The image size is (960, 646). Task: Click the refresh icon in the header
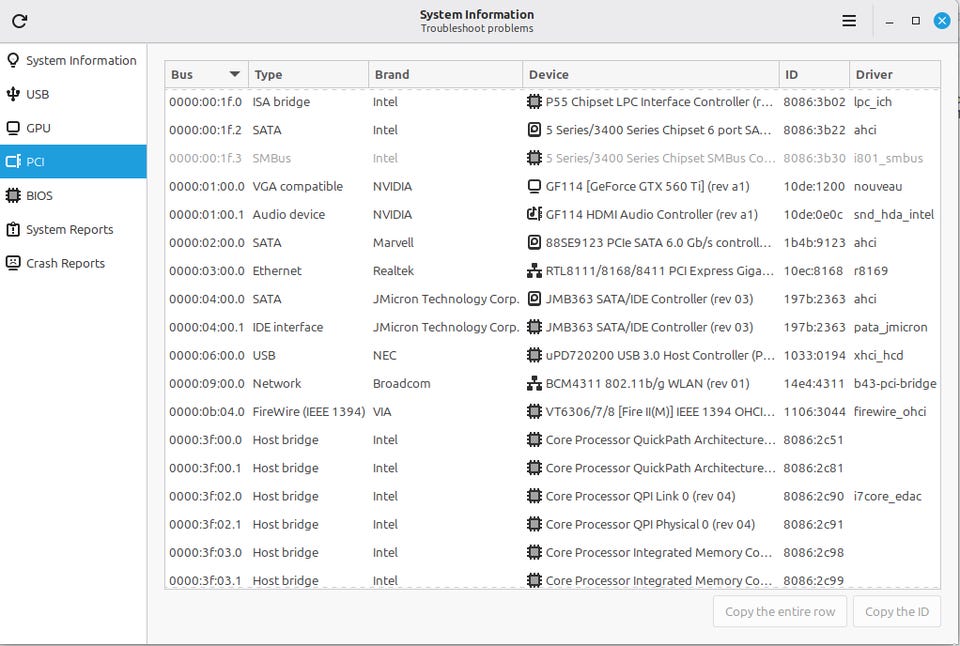click(x=20, y=21)
